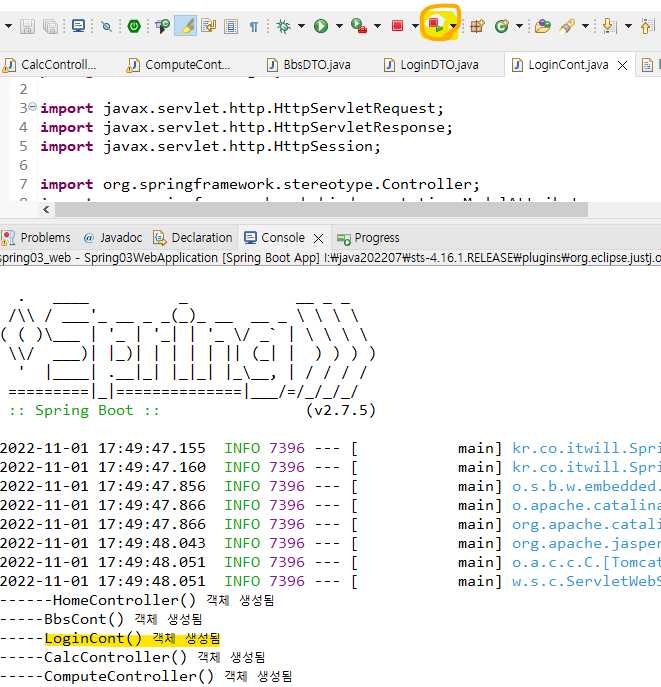661x687 pixels.
Task: Click the red Stop icon
Action: coord(397,26)
